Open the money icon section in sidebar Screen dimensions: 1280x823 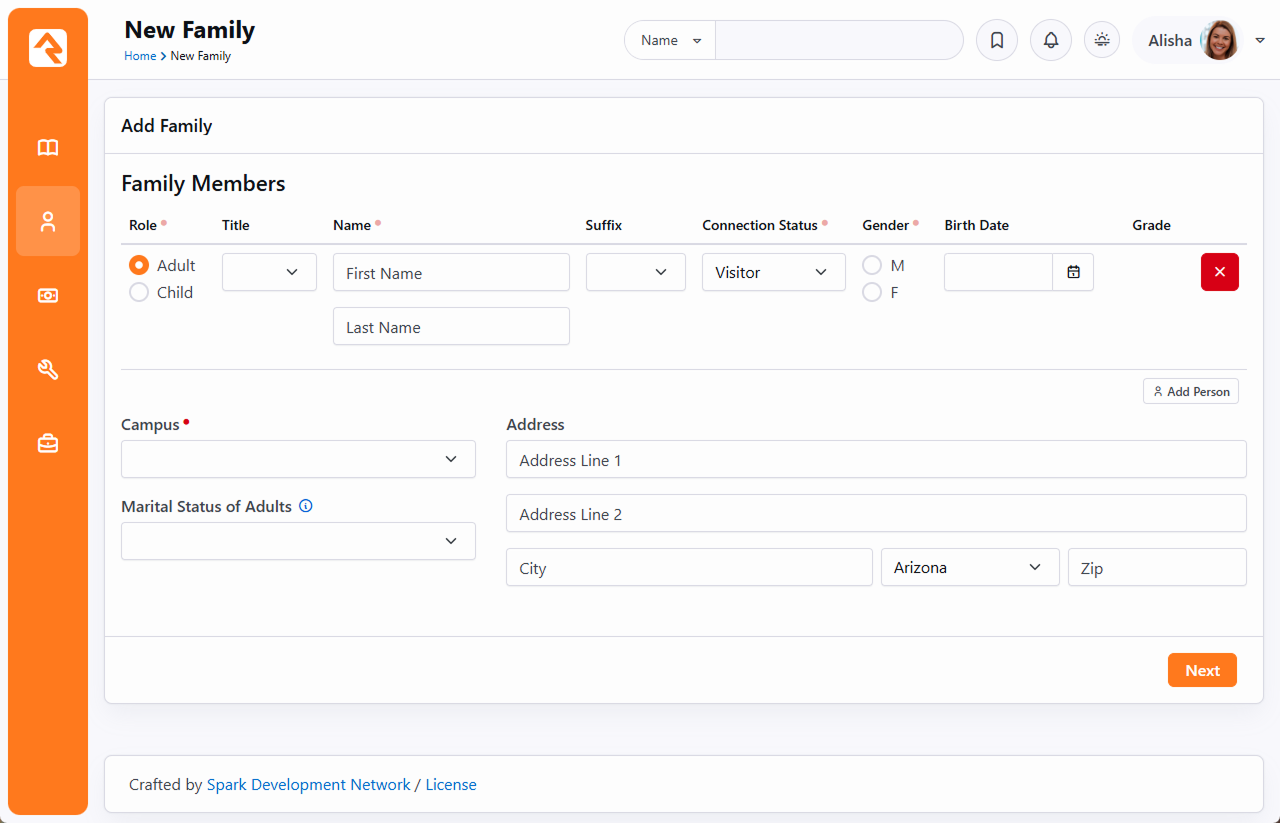click(x=48, y=296)
